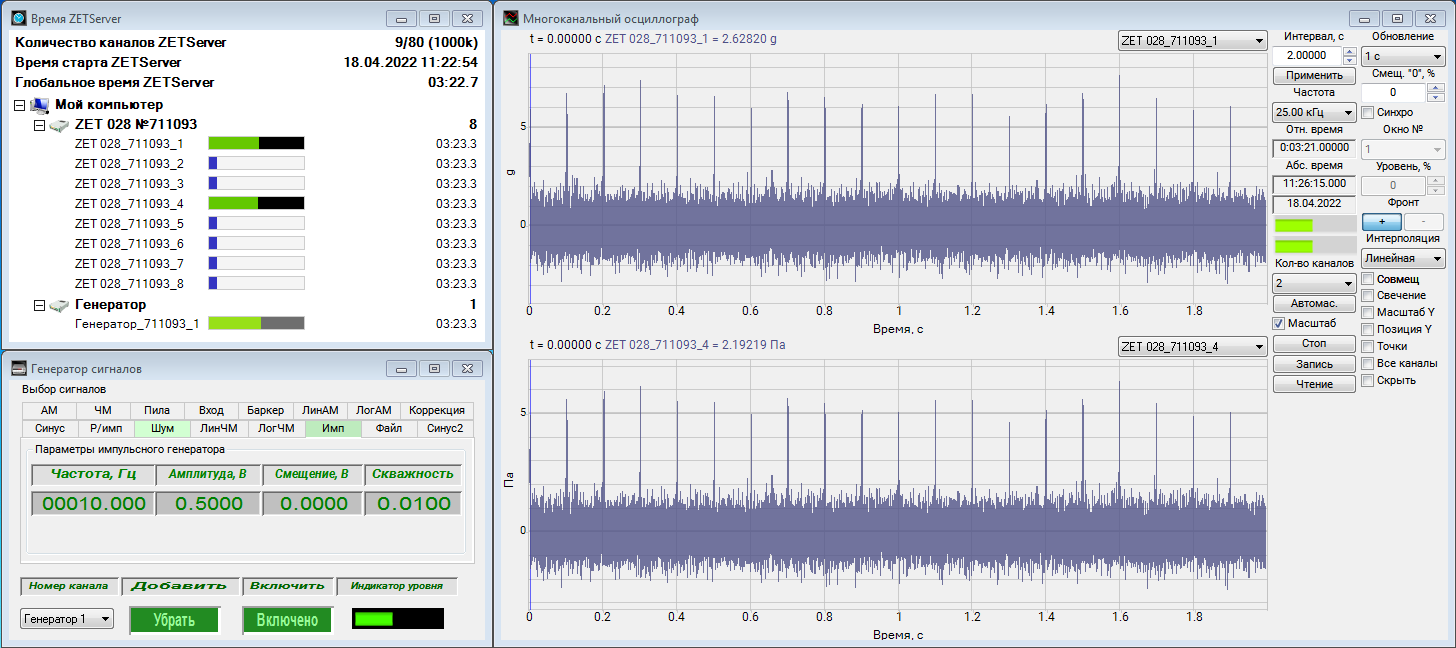This screenshot has width=1456, height=648.
Task: Click the Генератор сигналов window title icon
Action: tap(18, 368)
